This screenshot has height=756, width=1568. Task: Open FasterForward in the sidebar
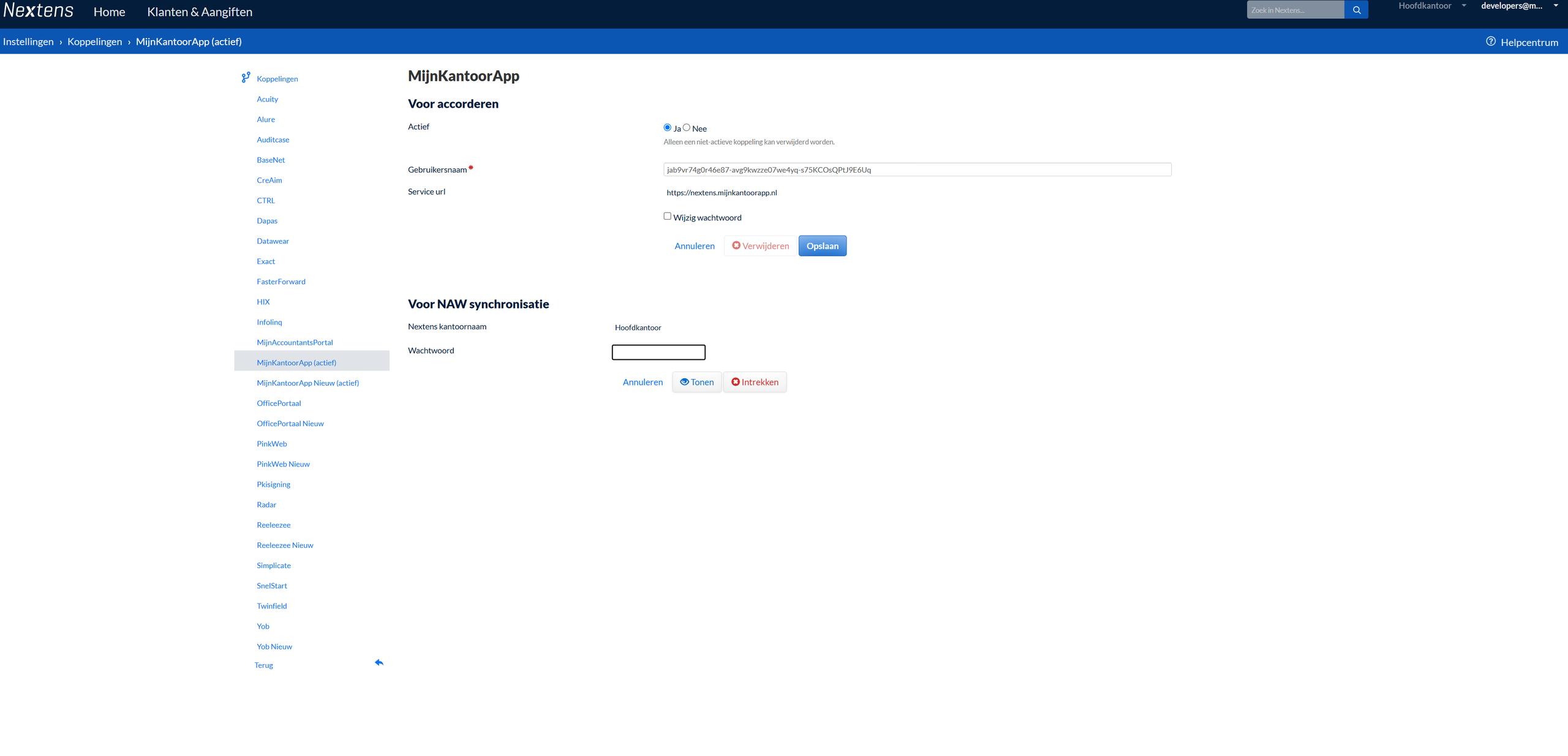coord(281,282)
